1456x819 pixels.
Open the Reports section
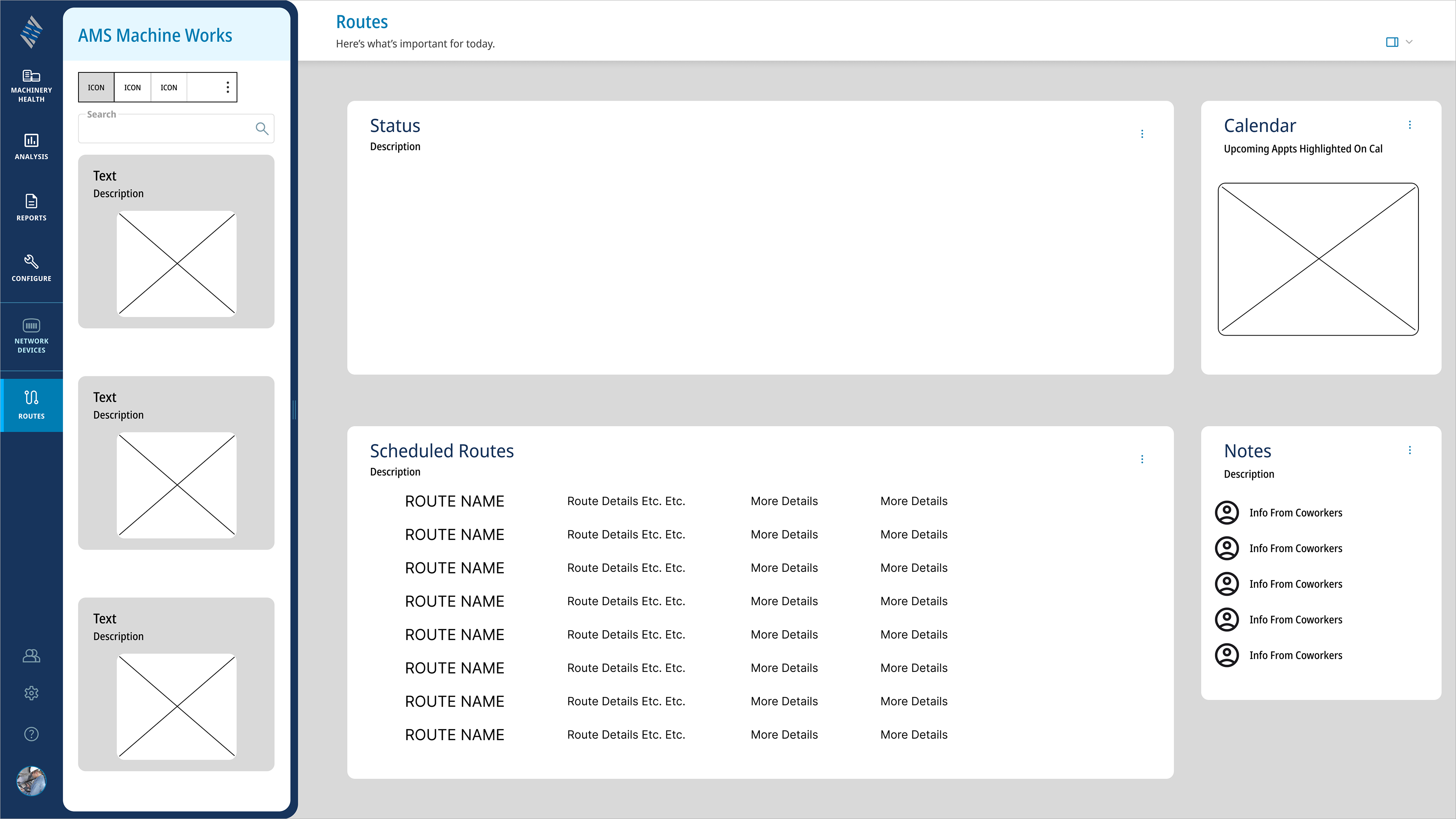[31, 207]
